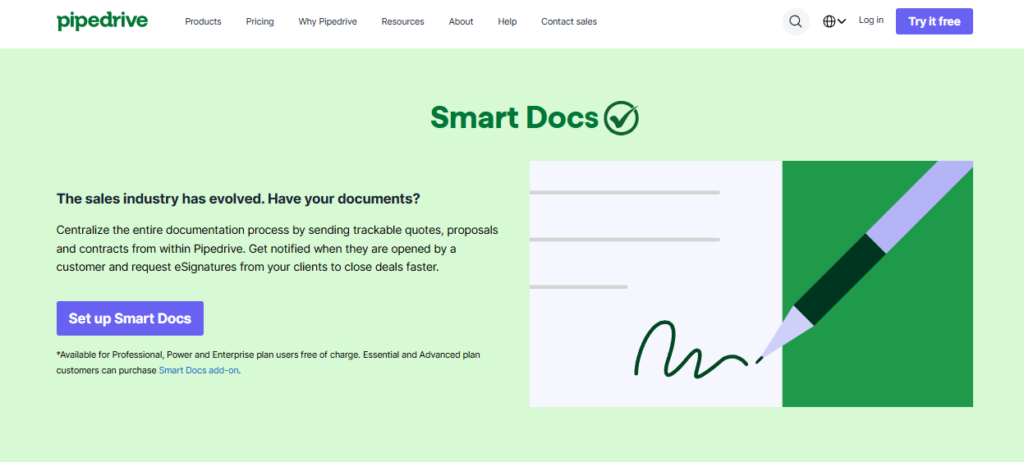Open the Help menu item
The height and width of the screenshot is (462, 1024).
click(507, 22)
